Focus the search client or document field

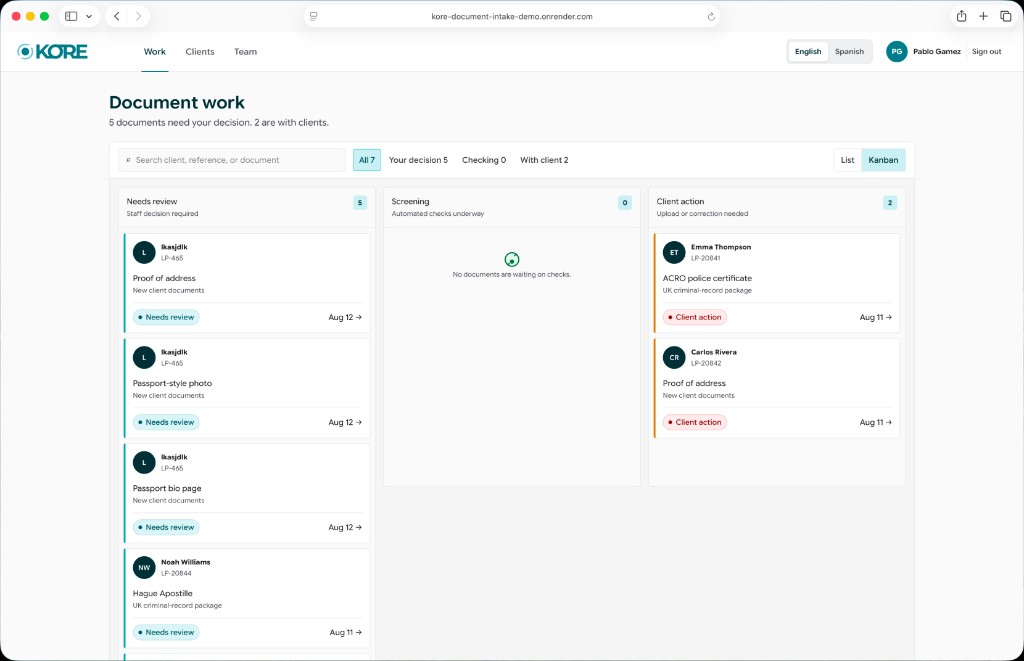coord(232,160)
